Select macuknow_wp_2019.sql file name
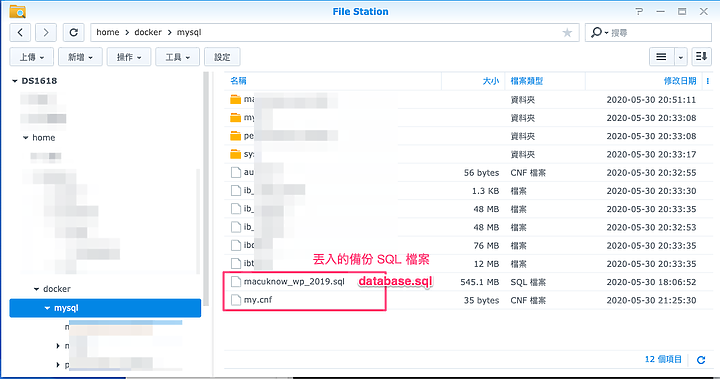The height and width of the screenshot is (379, 720). (294, 282)
